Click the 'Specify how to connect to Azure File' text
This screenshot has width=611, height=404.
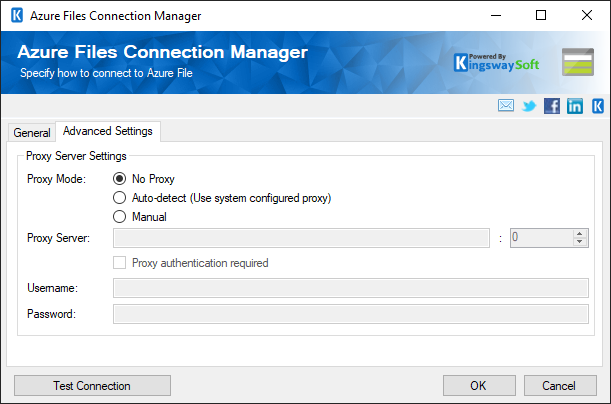(106, 73)
